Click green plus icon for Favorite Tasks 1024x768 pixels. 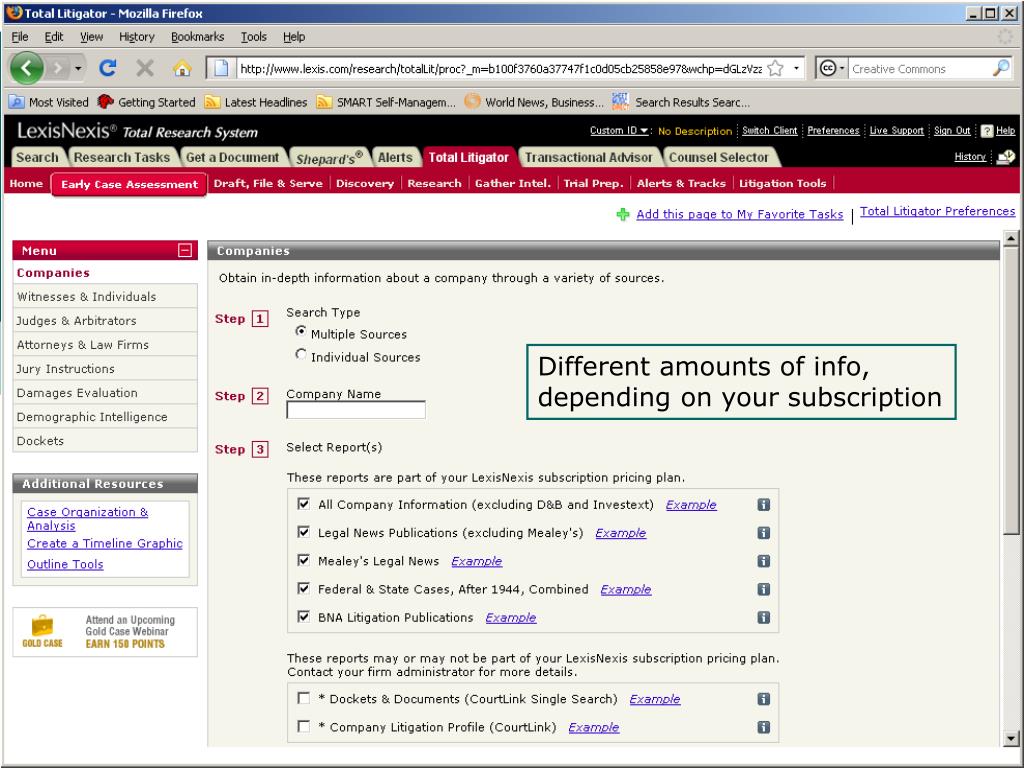click(x=623, y=214)
